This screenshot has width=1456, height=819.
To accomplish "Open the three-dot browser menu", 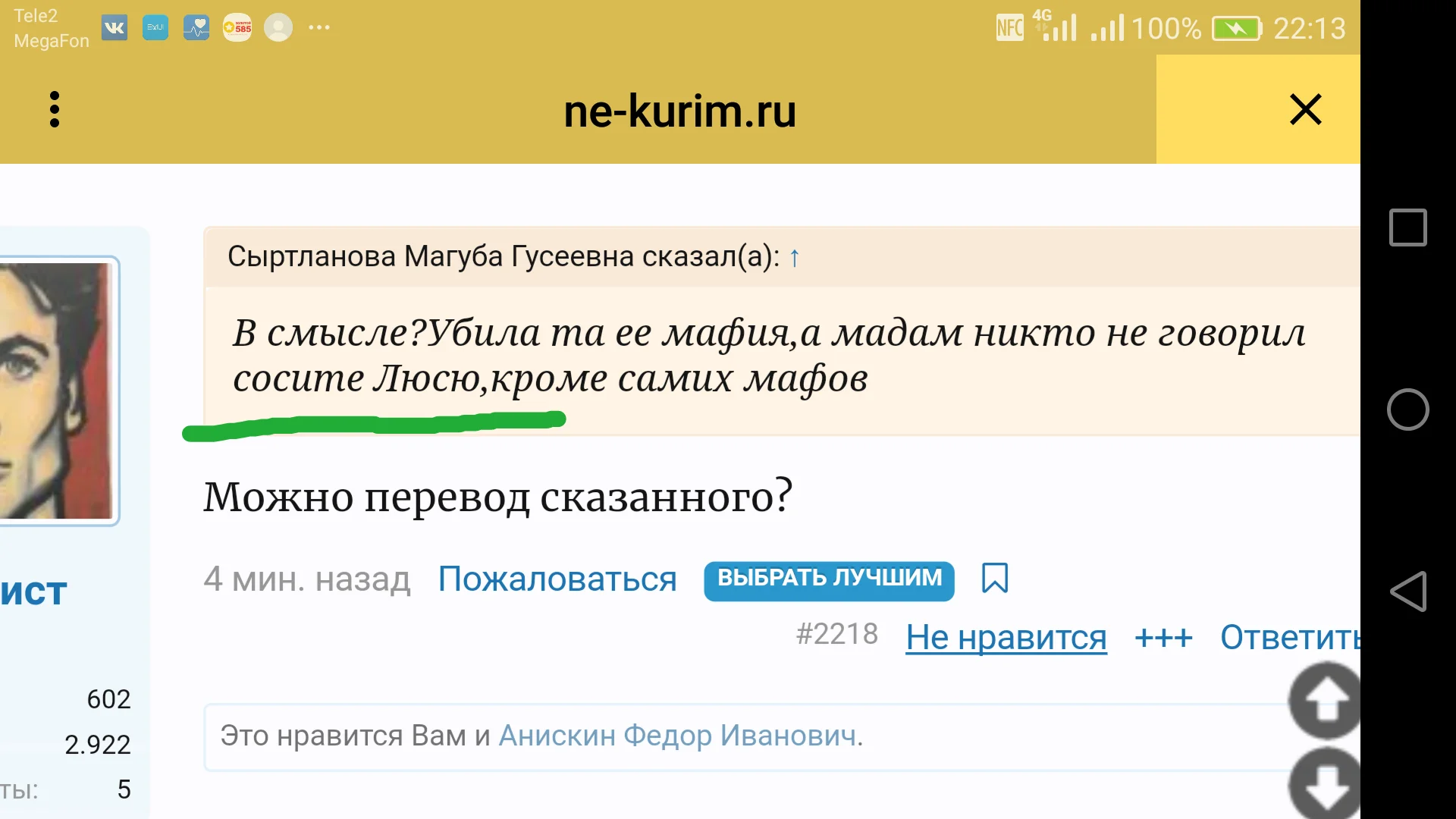I will tap(54, 110).
